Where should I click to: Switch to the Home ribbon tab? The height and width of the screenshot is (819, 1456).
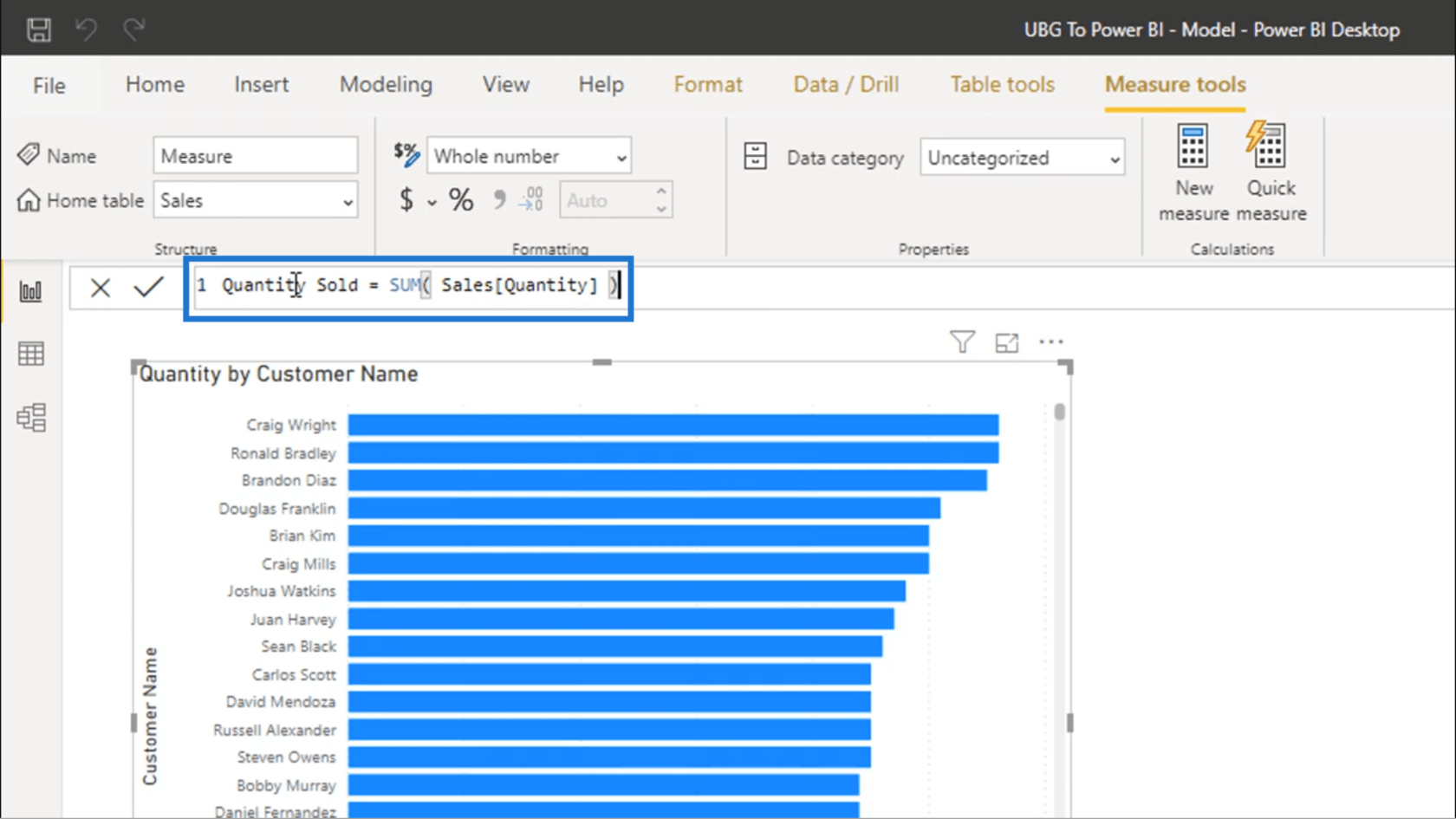pyautogui.click(x=155, y=84)
